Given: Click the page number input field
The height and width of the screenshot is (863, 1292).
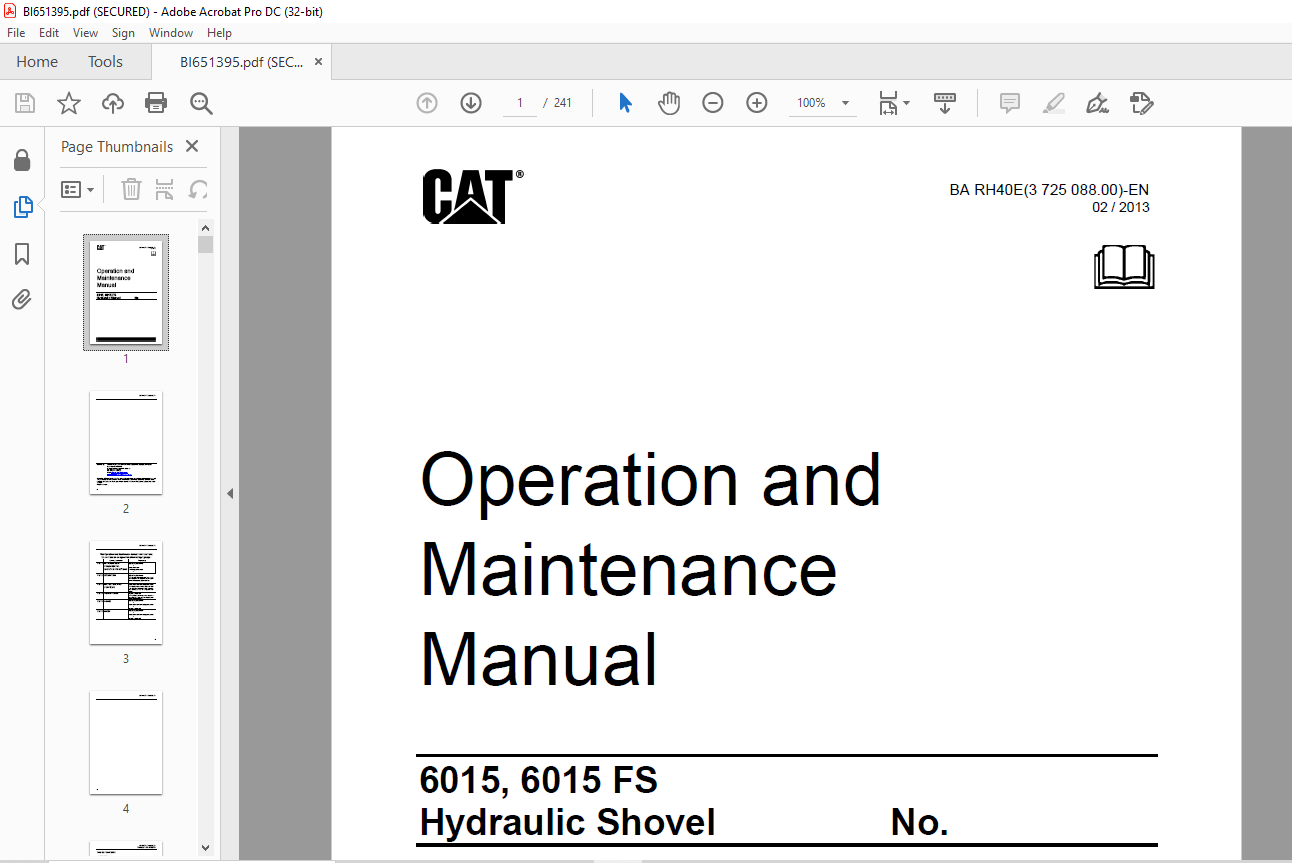Looking at the screenshot, I should 520,103.
